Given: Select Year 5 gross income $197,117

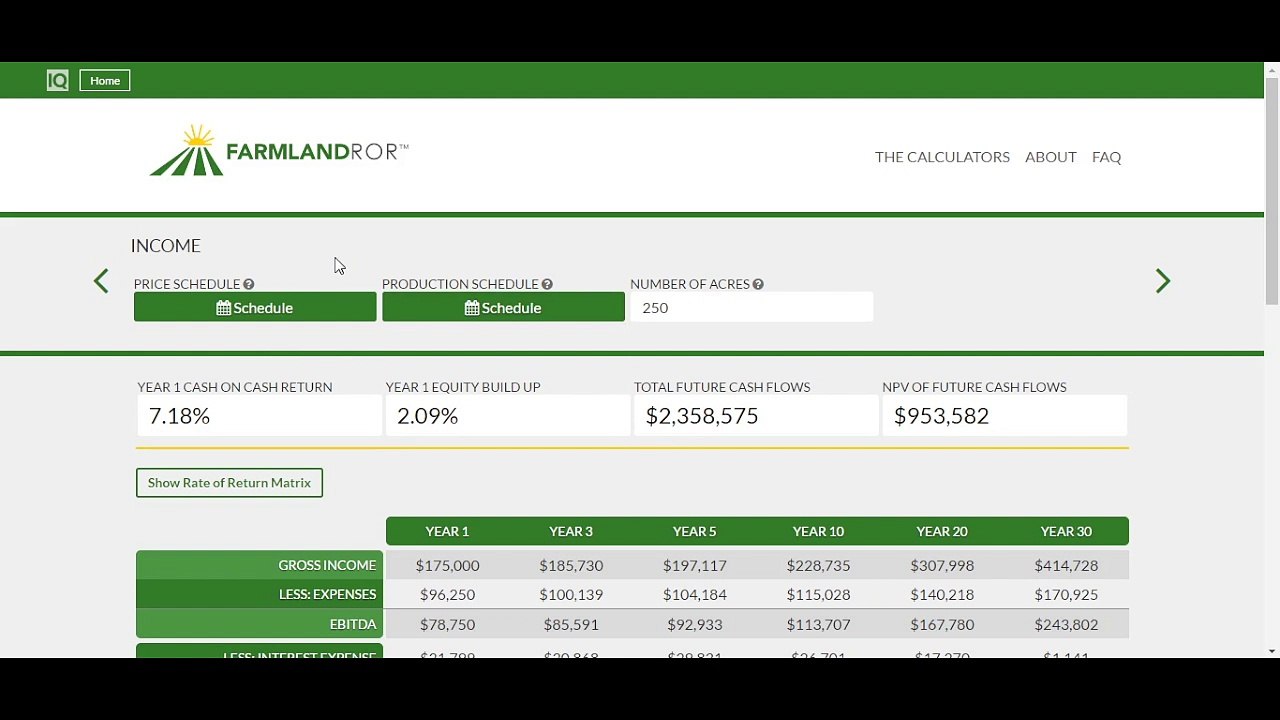Looking at the screenshot, I should (694, 565).
